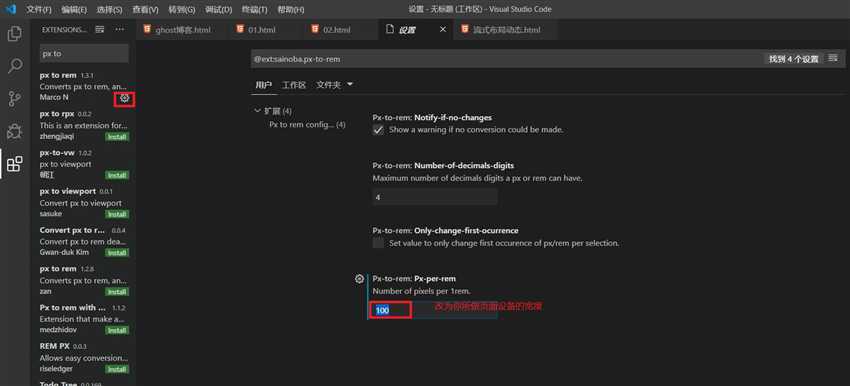Click Px-to-rem: Number-of-decimals-digits title

coord(443,165)
